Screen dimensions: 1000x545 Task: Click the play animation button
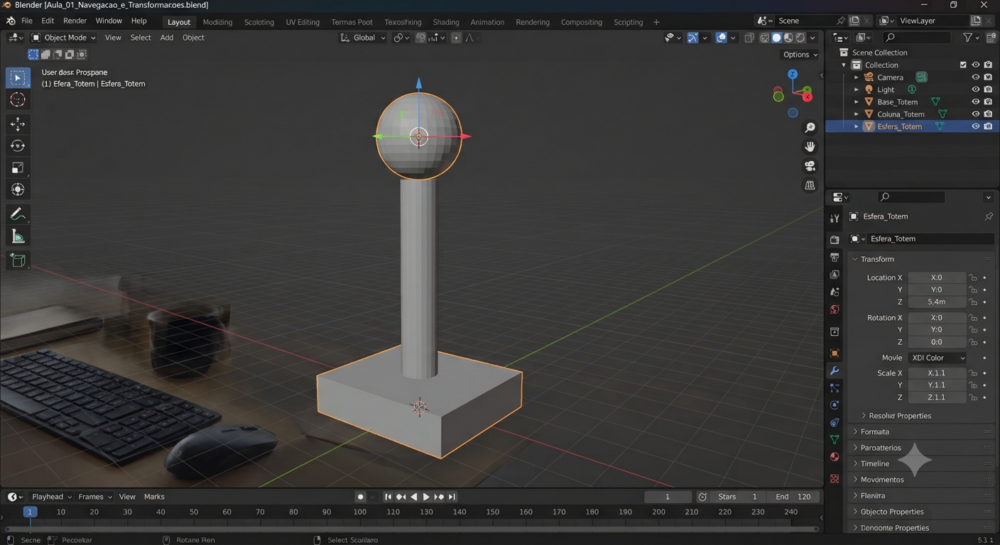pos(426,497)
